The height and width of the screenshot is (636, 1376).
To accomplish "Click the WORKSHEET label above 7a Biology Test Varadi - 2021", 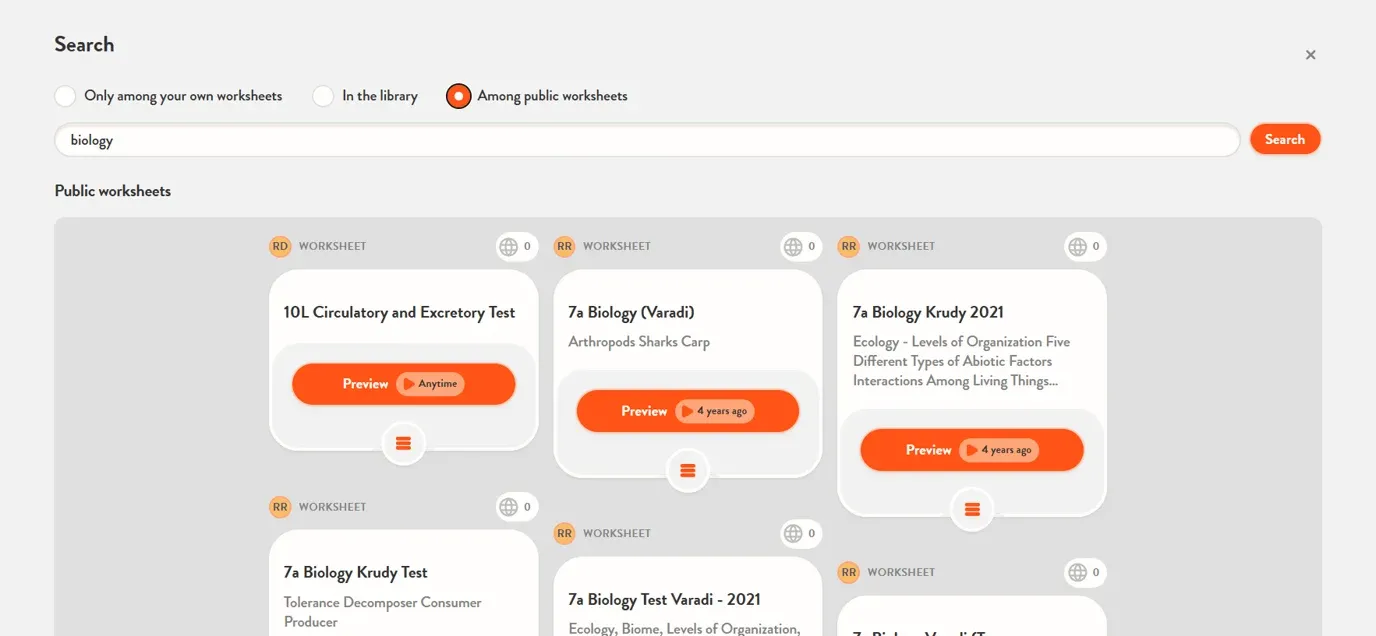I will (x=617, y=534).
